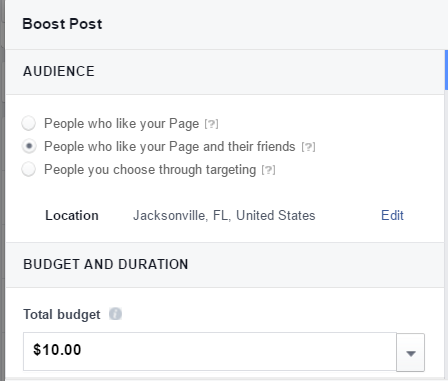Click the blue scrollbar thumb on the right
The image size is (448, 381).
click(446, 70)
